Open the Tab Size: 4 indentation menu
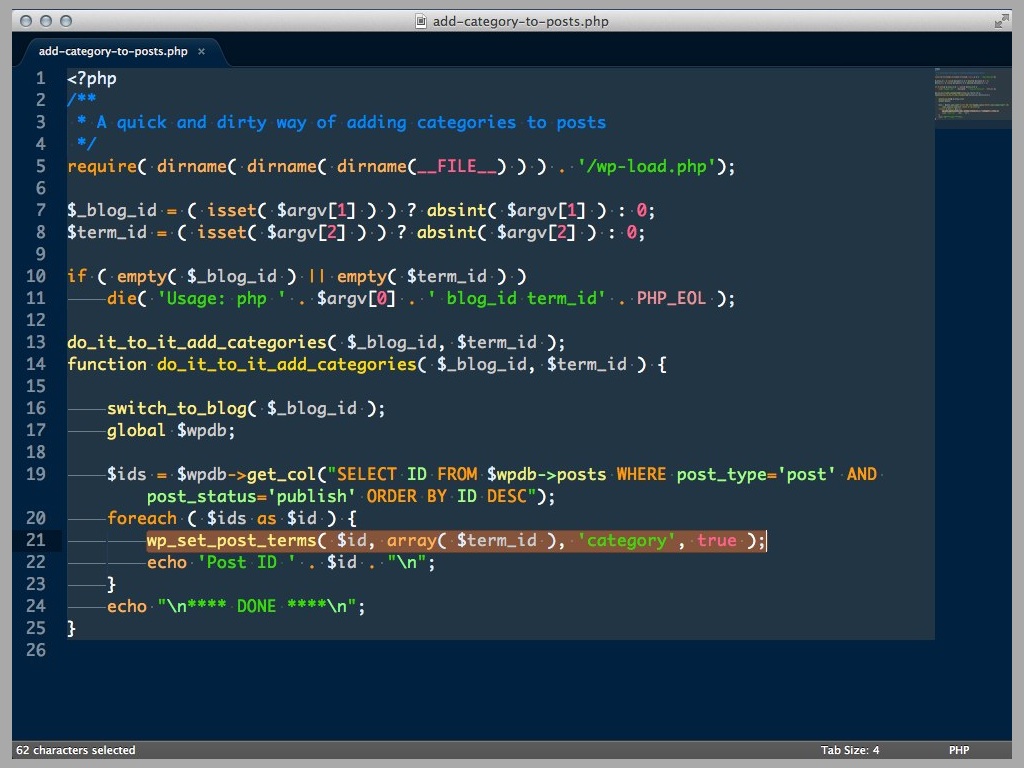The width and height of the screenshot is (1024, 768). coord(850,750)
